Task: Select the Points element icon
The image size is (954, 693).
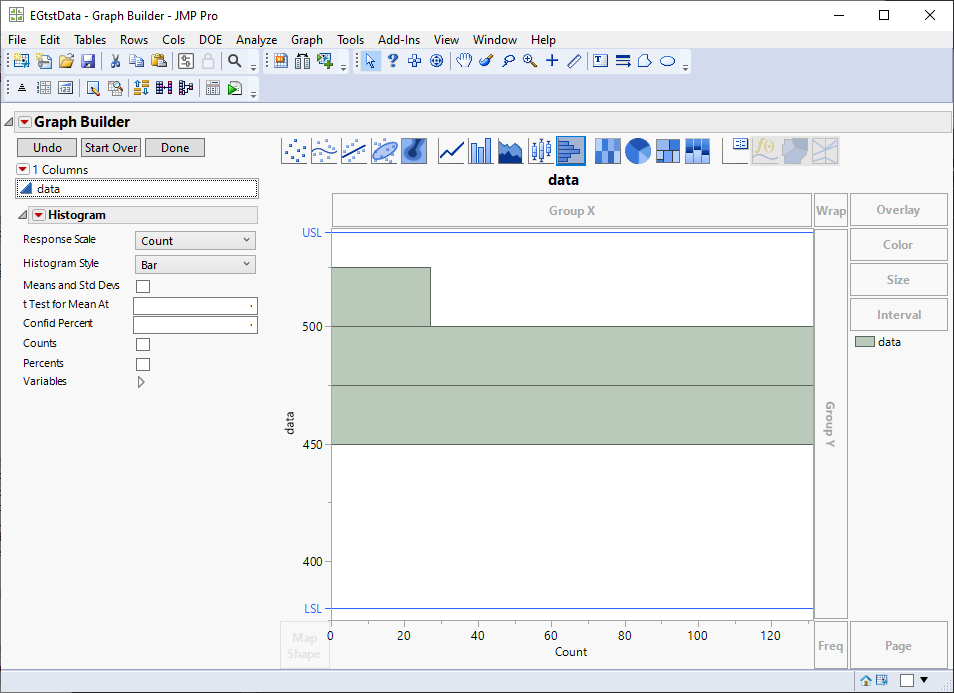Action: click(x=295, y=151)
